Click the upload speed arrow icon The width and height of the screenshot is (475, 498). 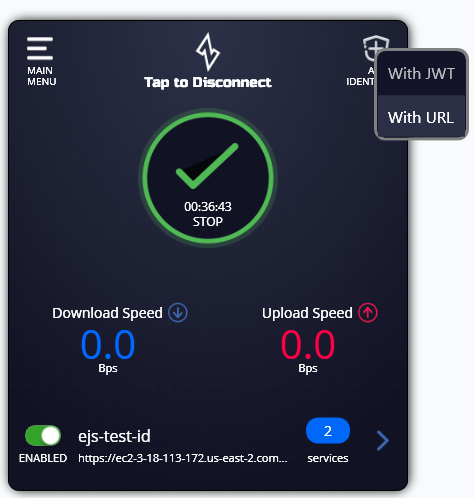pyautogui.click(x=368, y=313)
